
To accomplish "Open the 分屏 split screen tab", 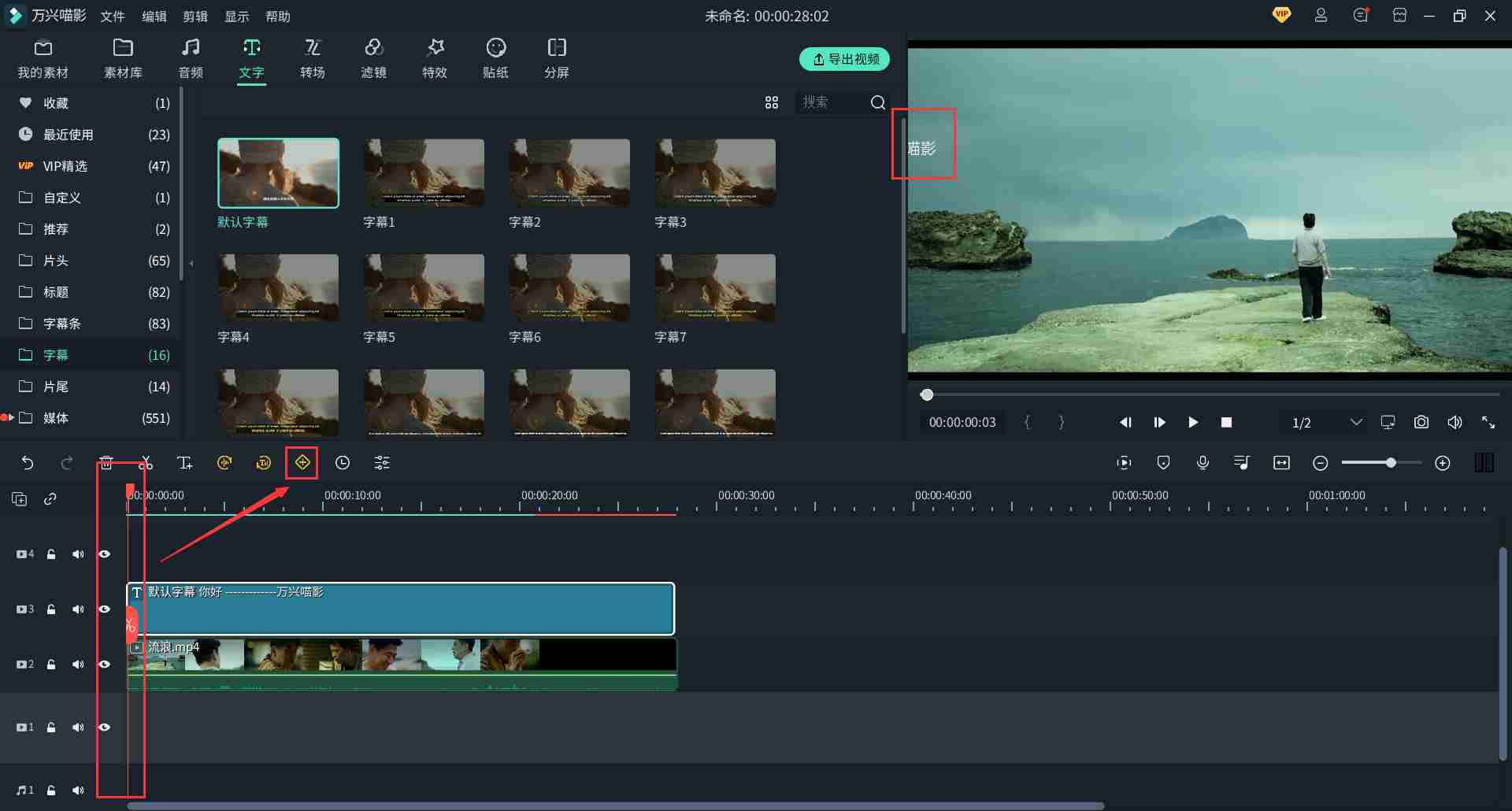I will 557,58.
